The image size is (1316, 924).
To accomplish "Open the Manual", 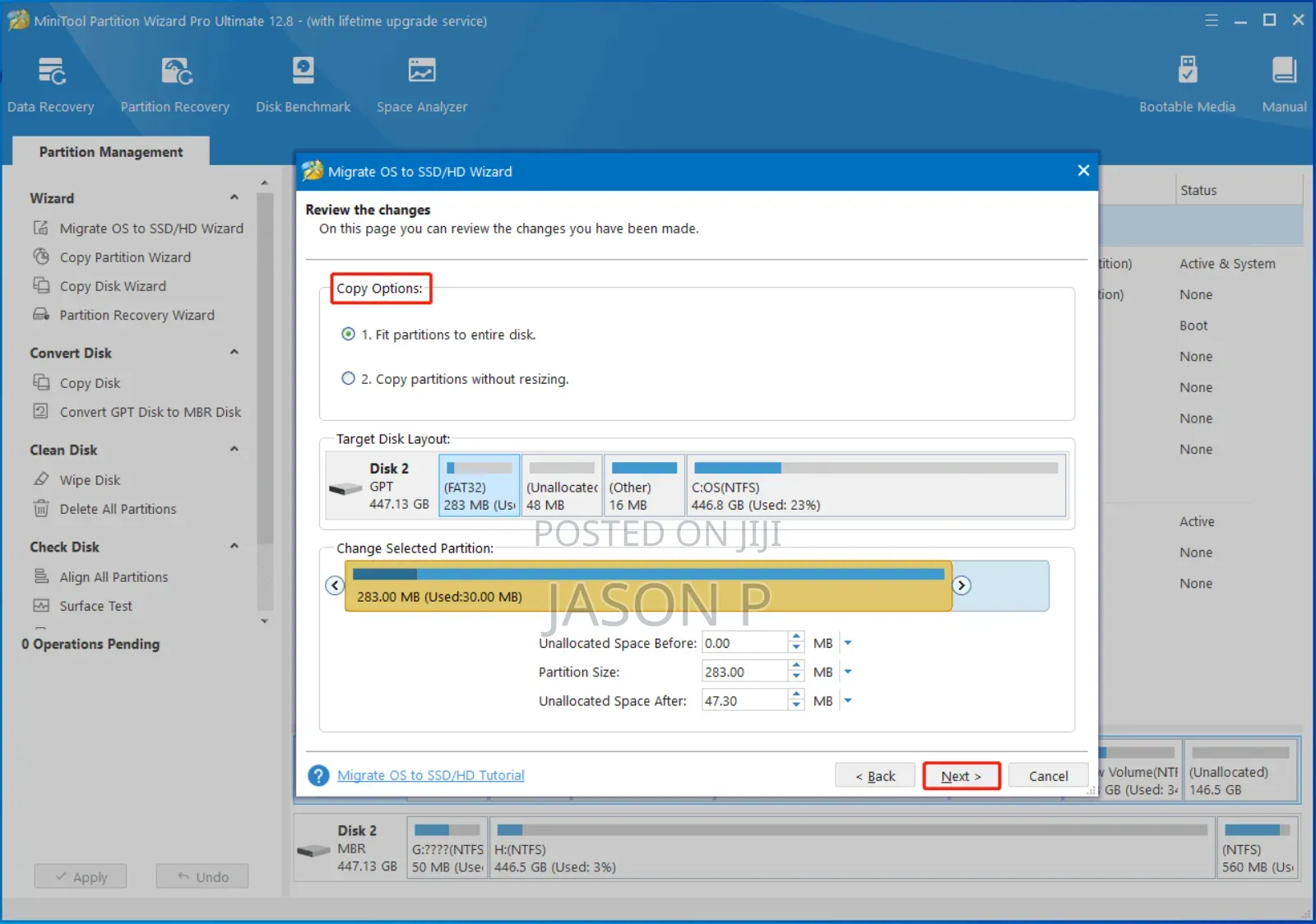I will tap(1284, 85).
